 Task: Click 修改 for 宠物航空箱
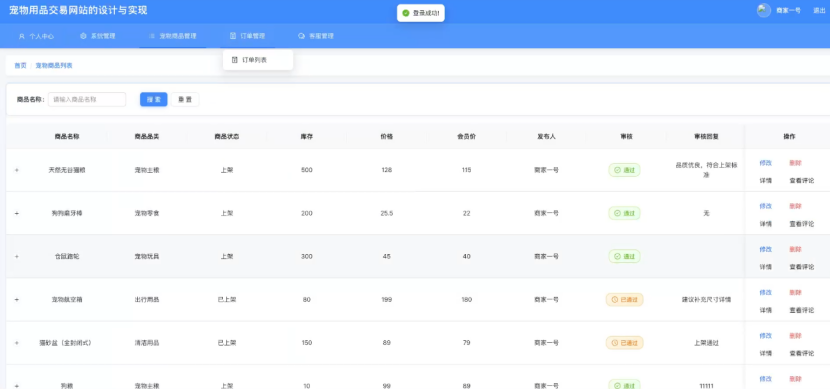[765, 292]
